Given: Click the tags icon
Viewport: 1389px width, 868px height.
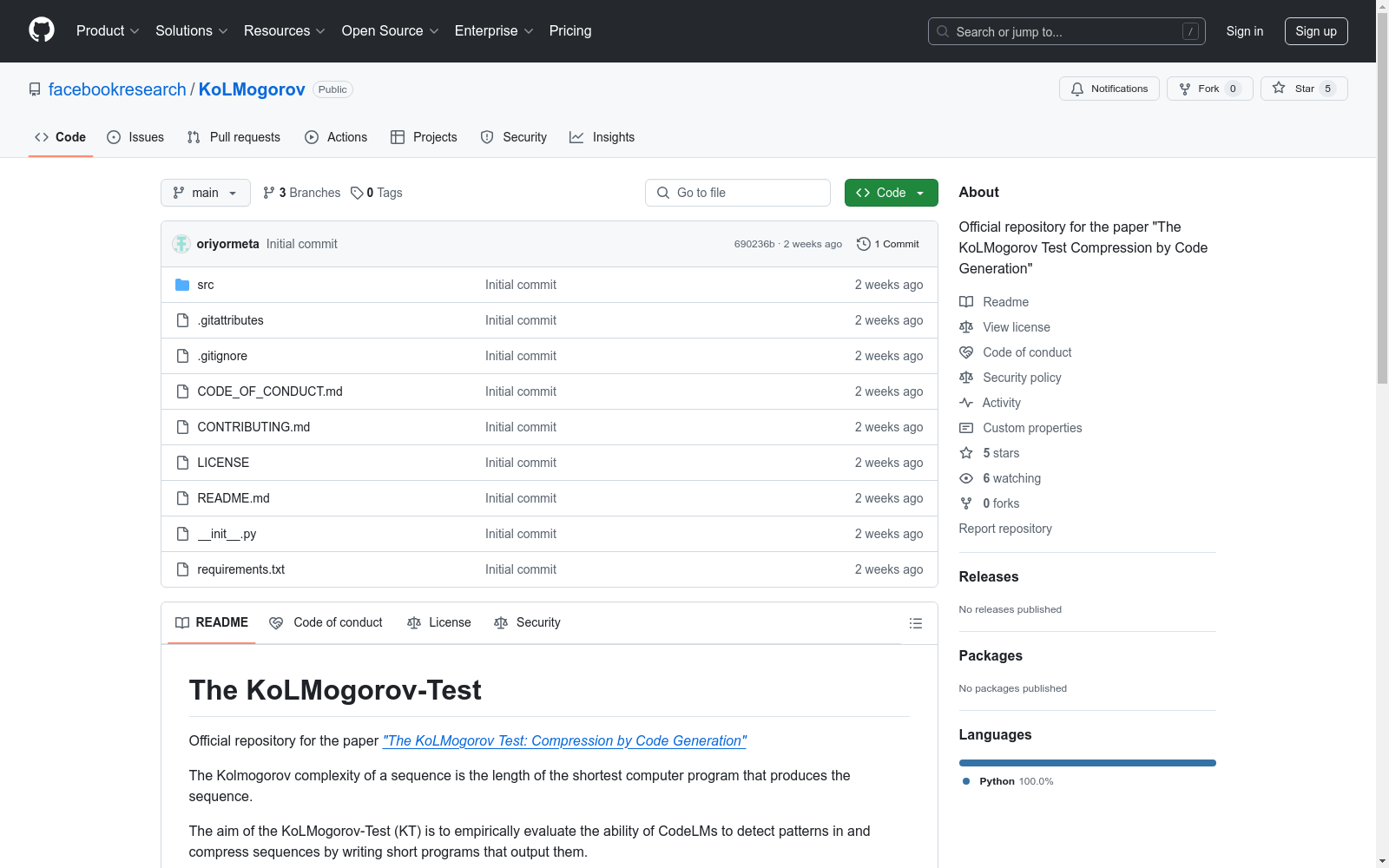Looking at the screenshot, I should pyautogui.click(x=357, y=193).
